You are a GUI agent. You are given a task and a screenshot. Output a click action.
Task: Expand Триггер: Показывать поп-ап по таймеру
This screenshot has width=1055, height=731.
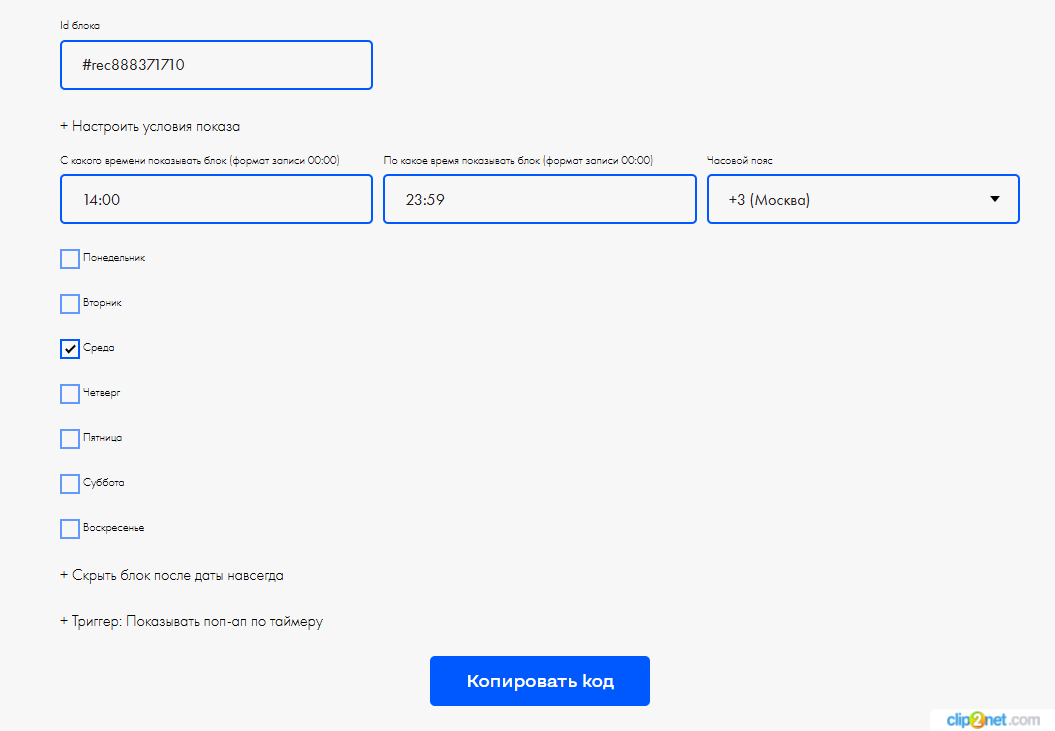tap(191, 621)
